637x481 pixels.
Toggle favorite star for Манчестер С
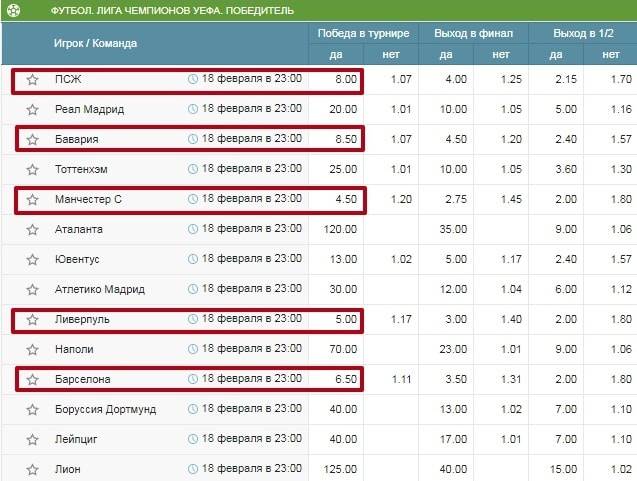(x=32, y=199)
